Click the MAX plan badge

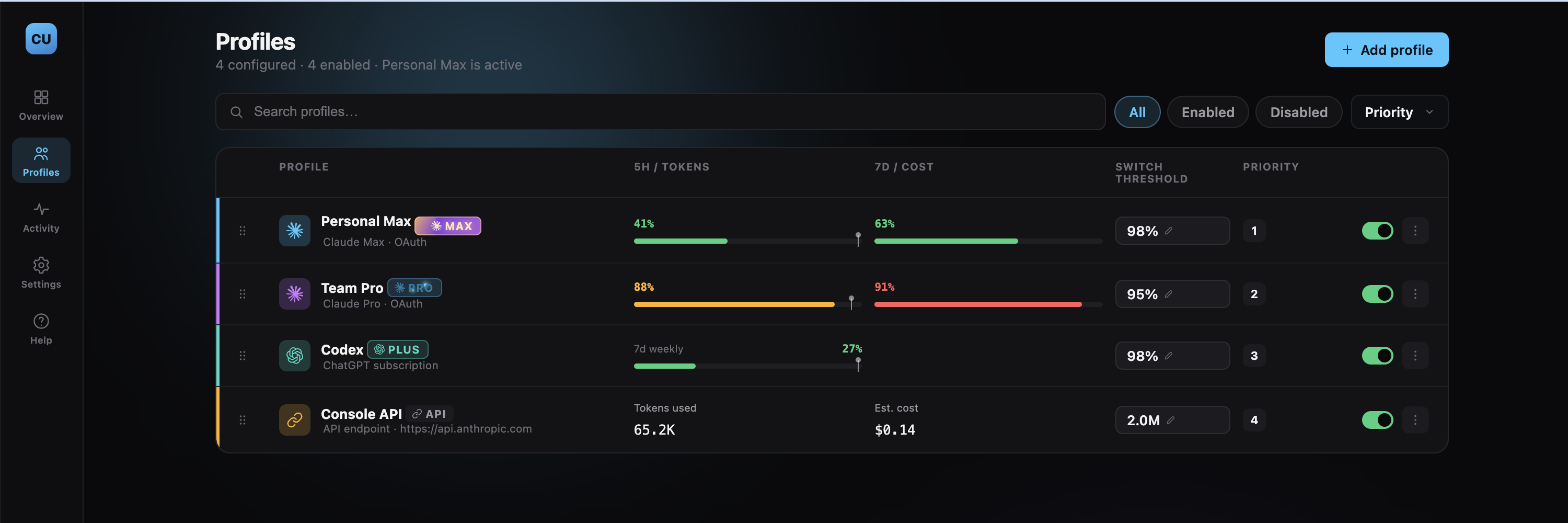pos(447,226)
